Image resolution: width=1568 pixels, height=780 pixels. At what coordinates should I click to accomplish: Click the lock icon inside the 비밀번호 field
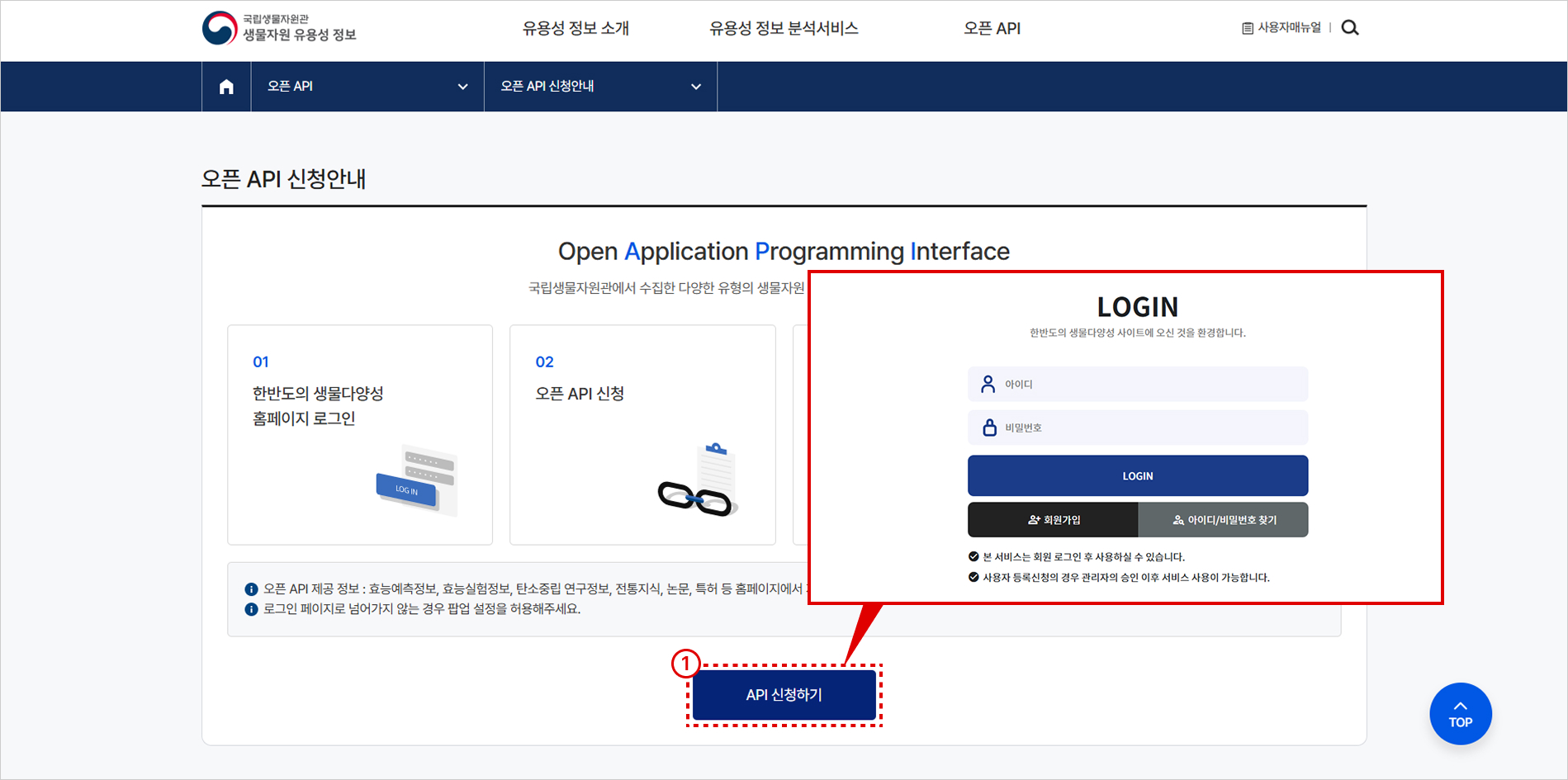tap(987, 427)
